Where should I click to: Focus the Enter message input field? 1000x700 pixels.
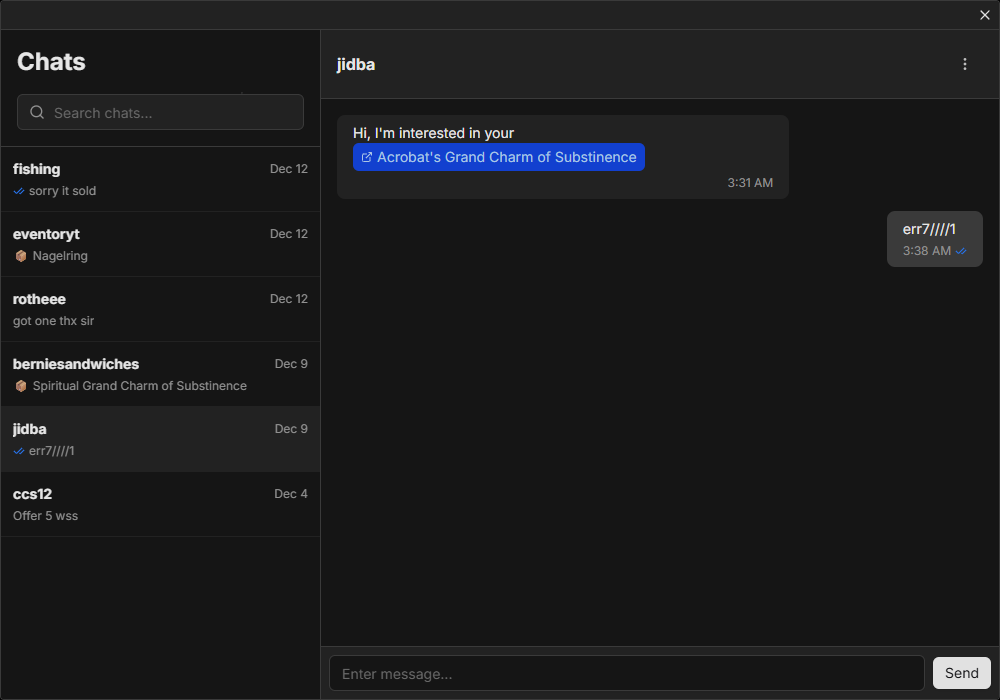tap(626, 673)
